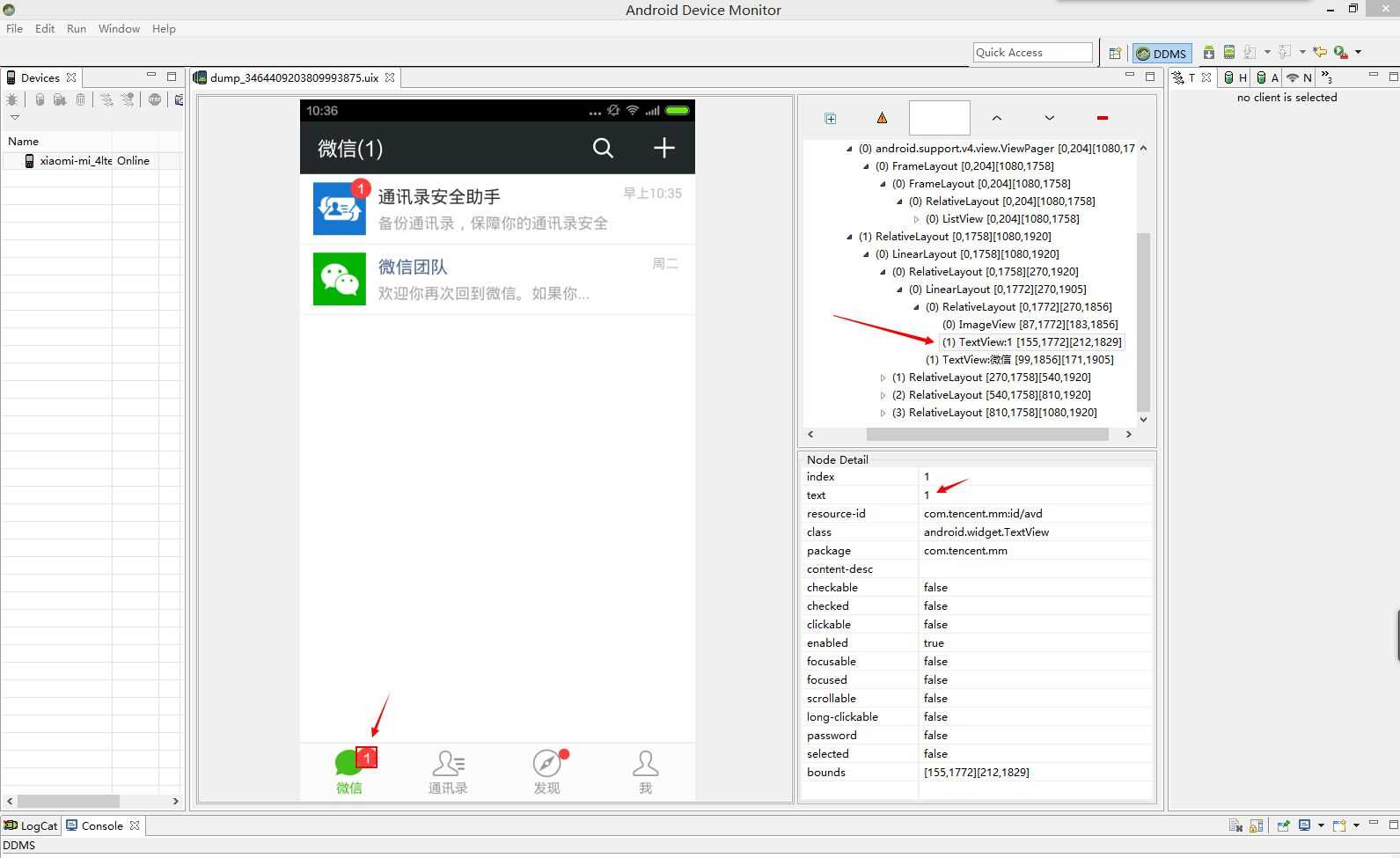The width and height of the screenshot is (1400, 858).
Task: Close the dump_3464409203809993875.uix tab
Action: tap(390, 77)
